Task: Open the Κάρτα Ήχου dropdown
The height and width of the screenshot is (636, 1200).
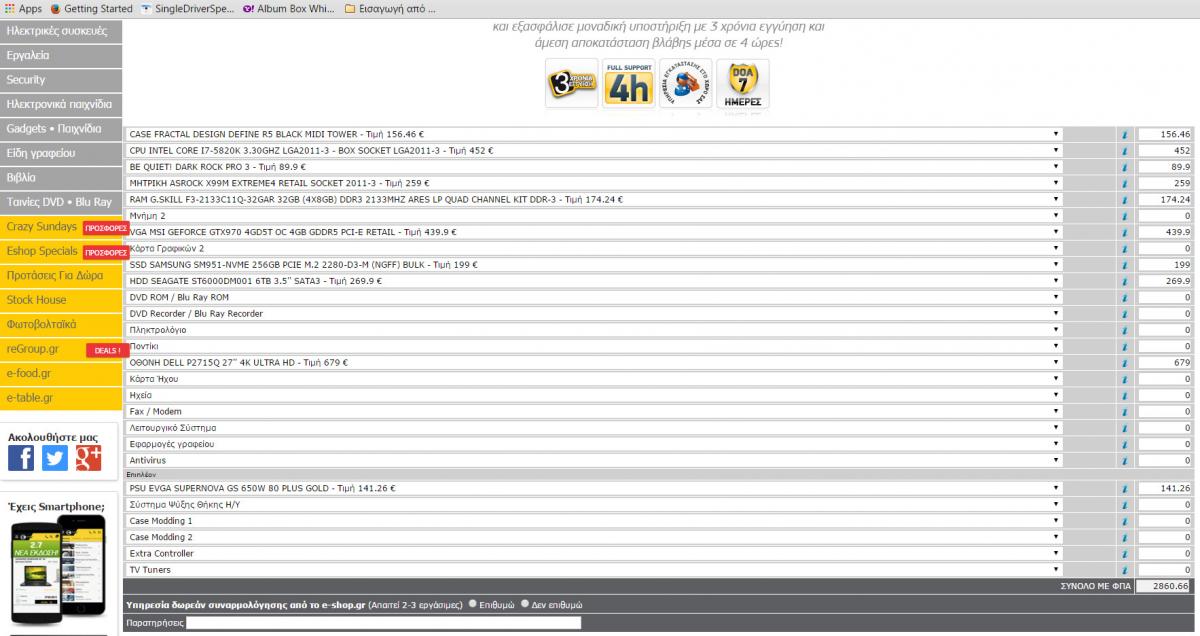Action: (x=593, y=378)
